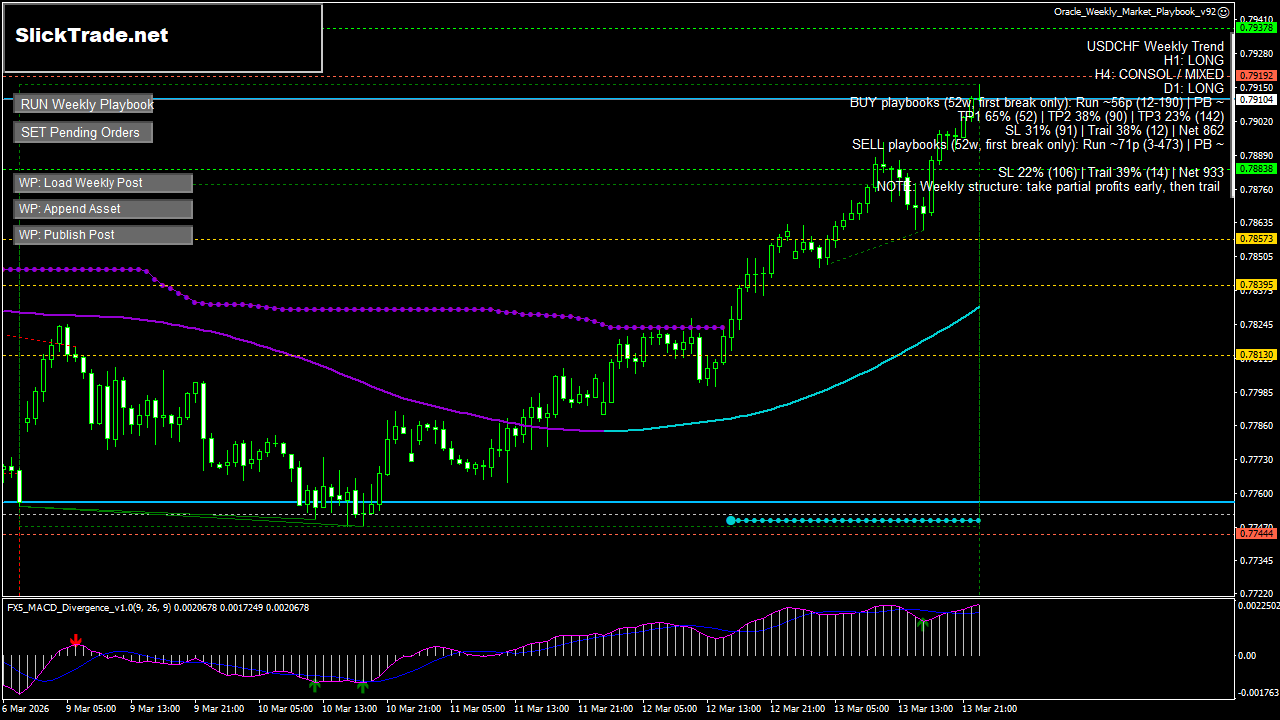Image resolution: width=1280 pixels, height=720 pixels.
Task: Click the 10 Mar 13:00 time label
Action: [351, 708]
